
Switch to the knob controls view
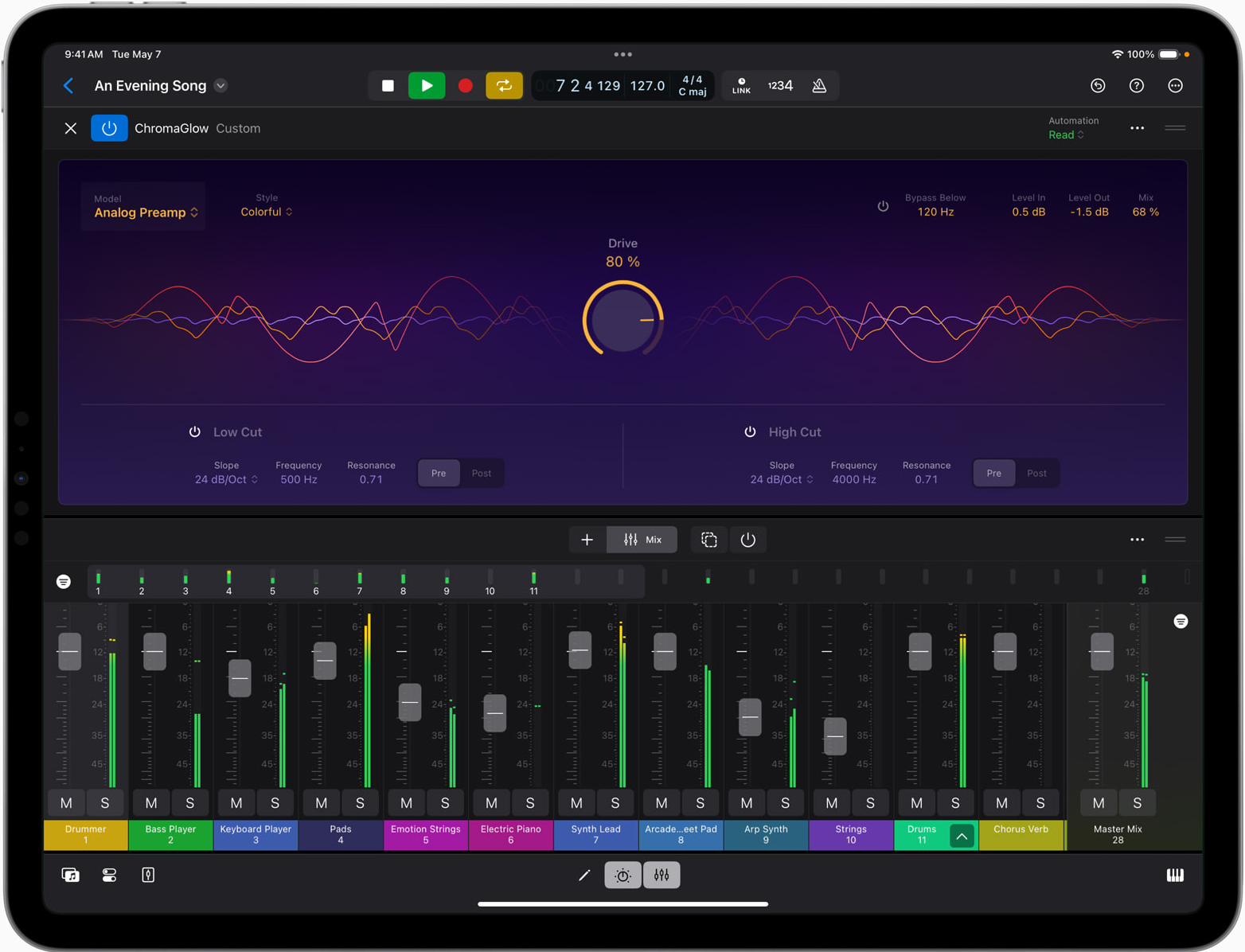coord(622,875)
